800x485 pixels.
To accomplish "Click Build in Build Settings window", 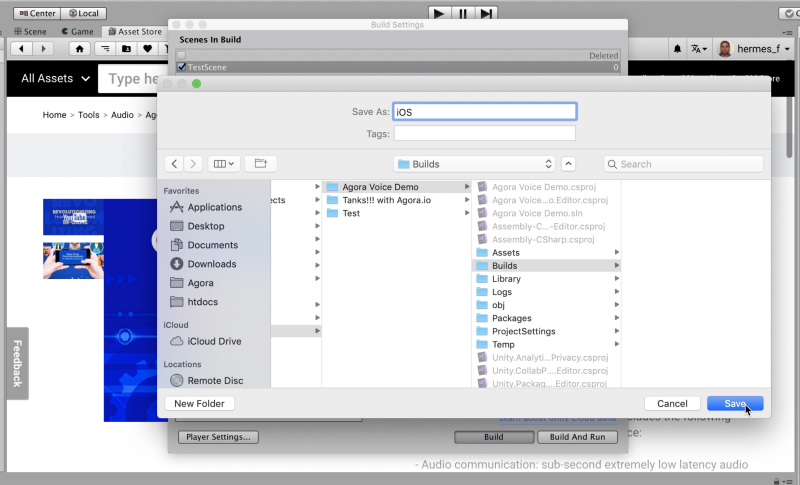I will [x=494, y=437].
